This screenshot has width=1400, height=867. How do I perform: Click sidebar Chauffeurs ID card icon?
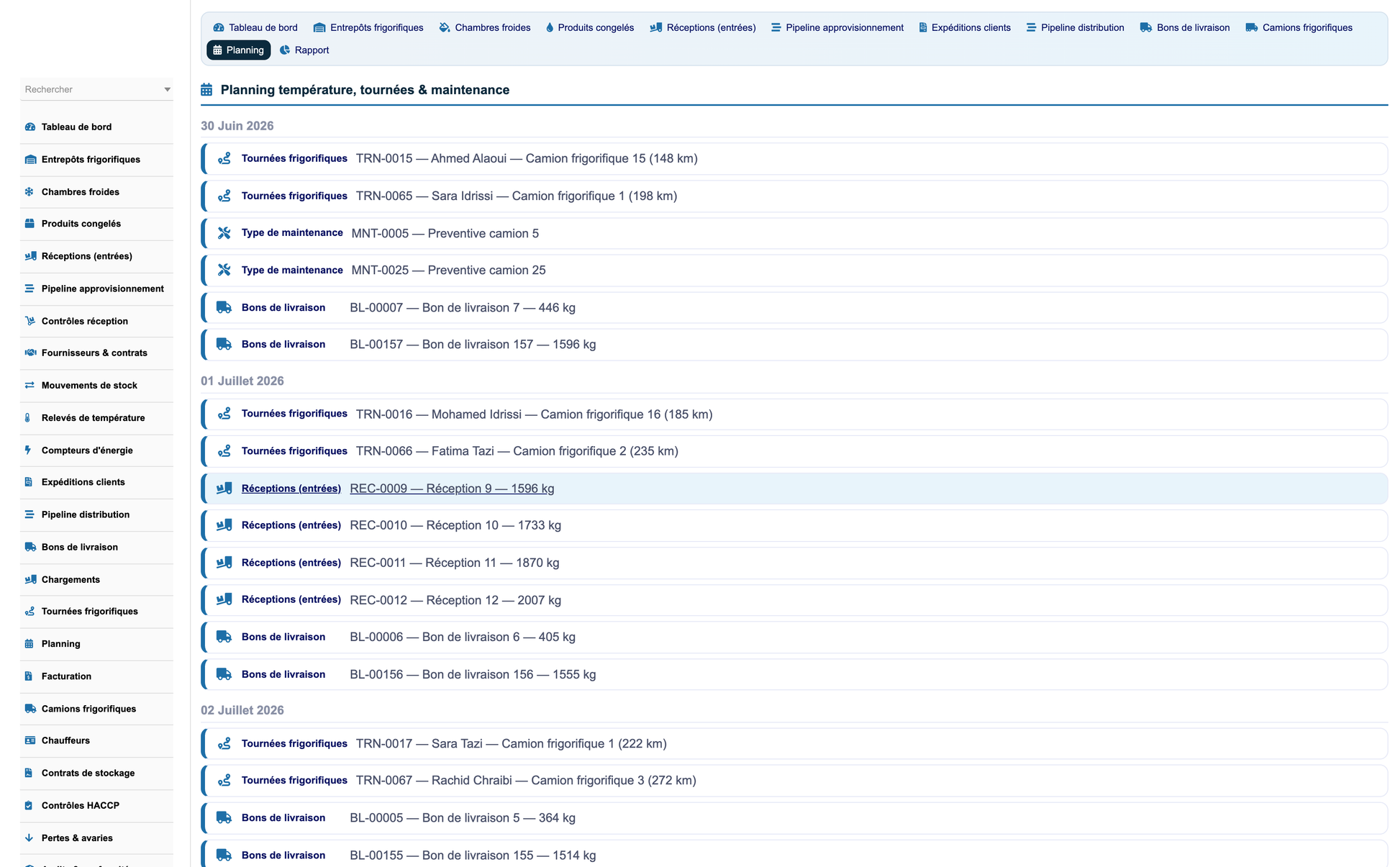30,740
